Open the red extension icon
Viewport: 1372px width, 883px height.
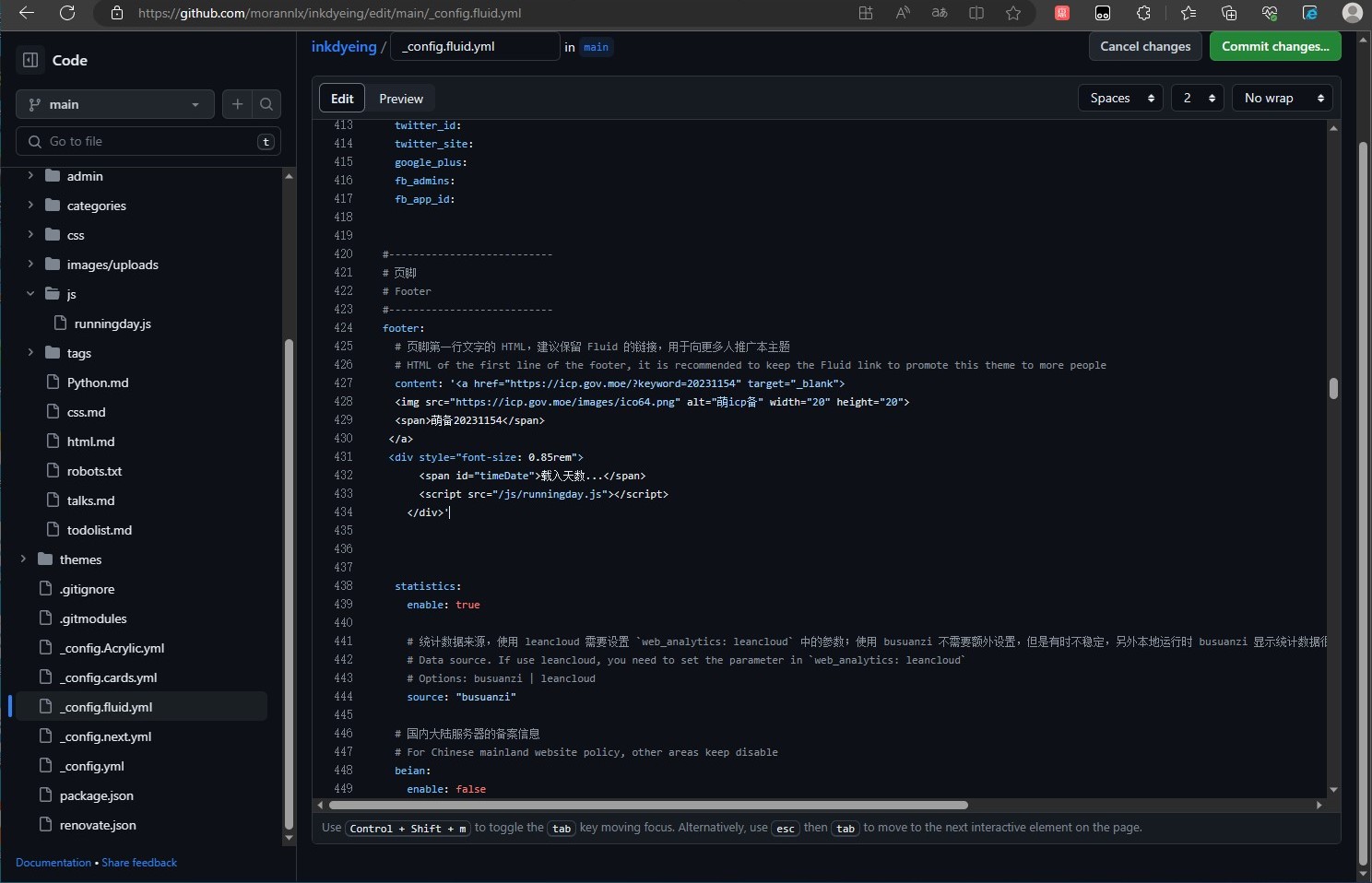(x=1062, y=13)
